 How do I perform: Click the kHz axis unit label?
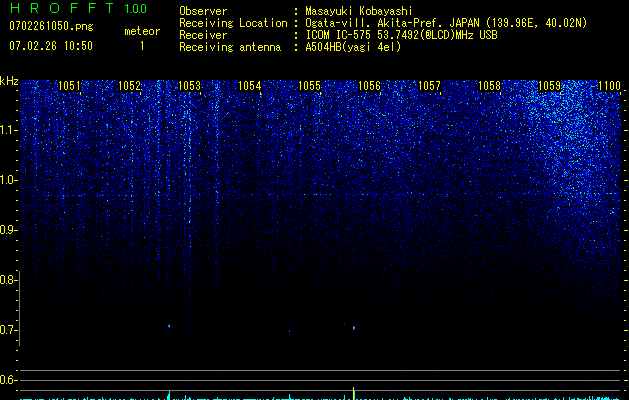pos(9,81)
